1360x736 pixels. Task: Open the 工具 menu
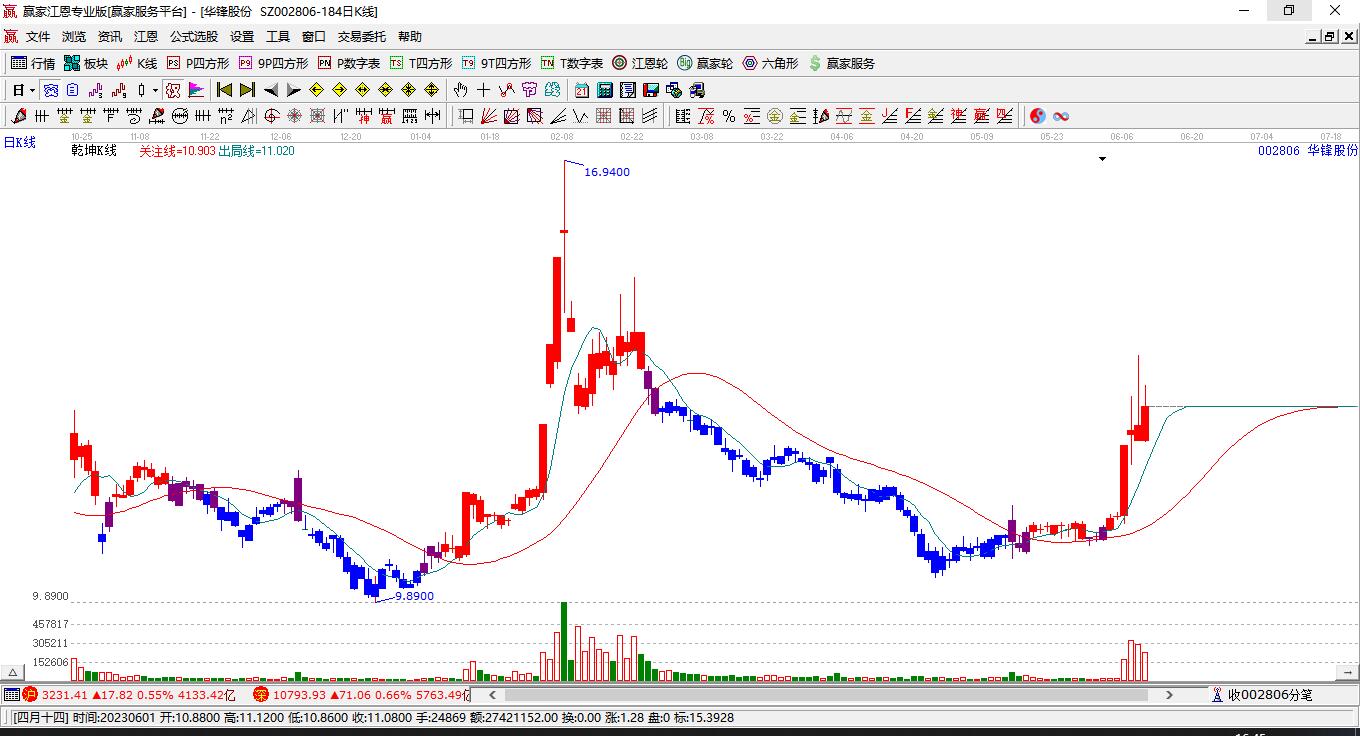tap(278, 37)
